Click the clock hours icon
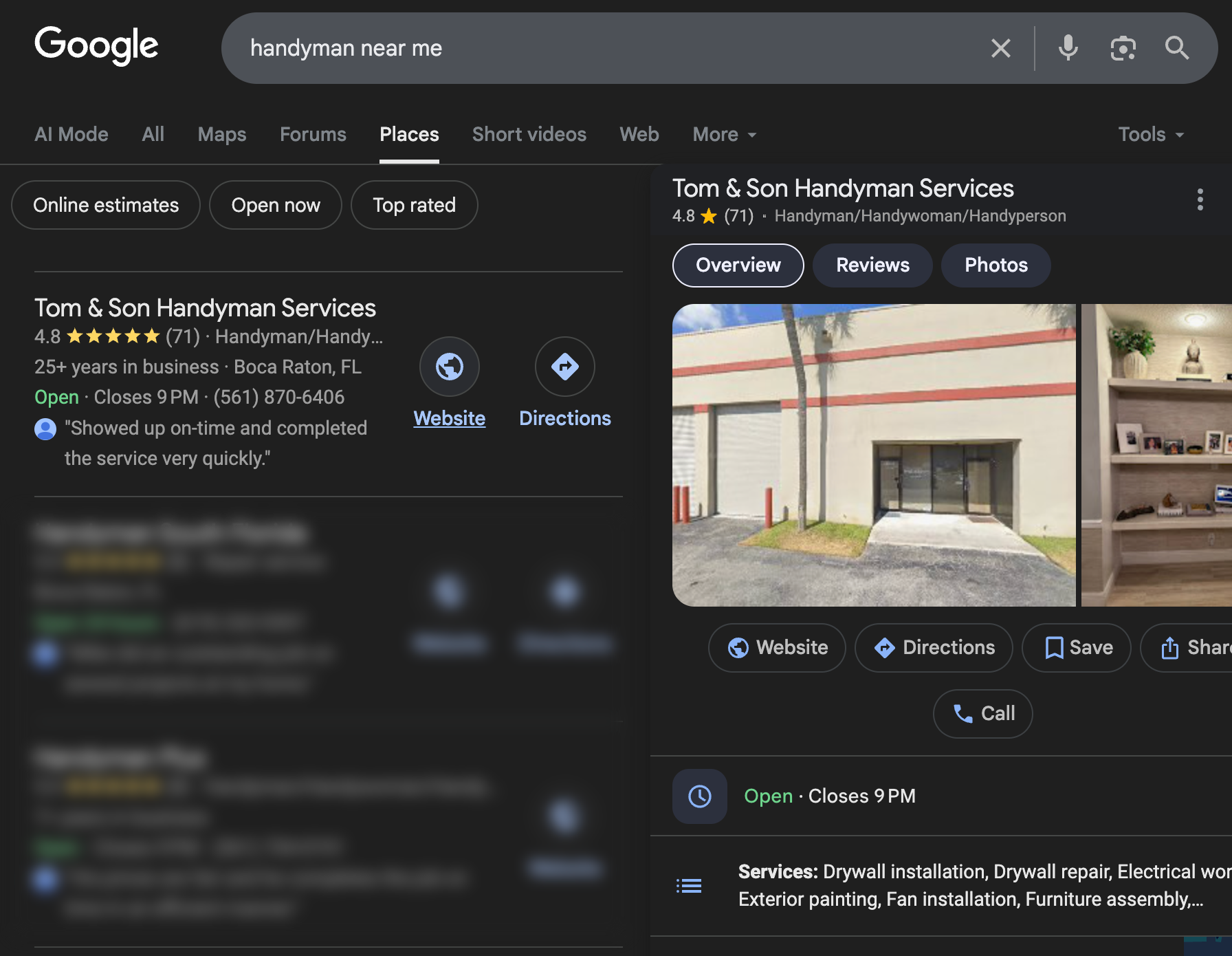This screenshot has height=956, width=1232. 700,796
